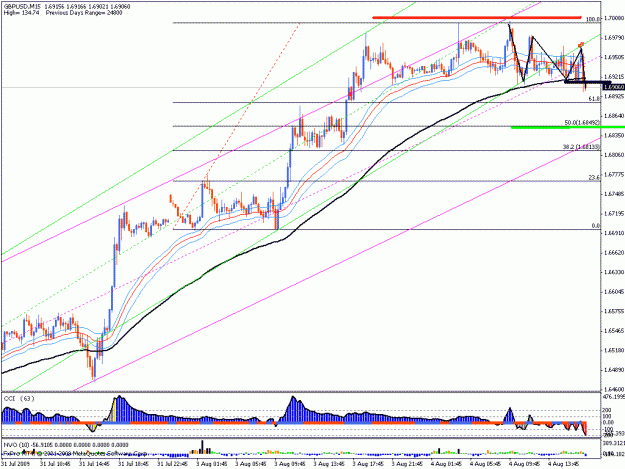Click price axis value 1.67775
Image resolution: width=625 pixels, height=469 pixels.
click(614, 175)
